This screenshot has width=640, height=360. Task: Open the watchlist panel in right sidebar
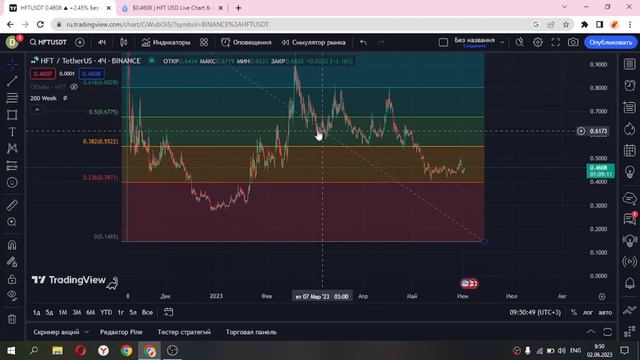coord(630,64)
